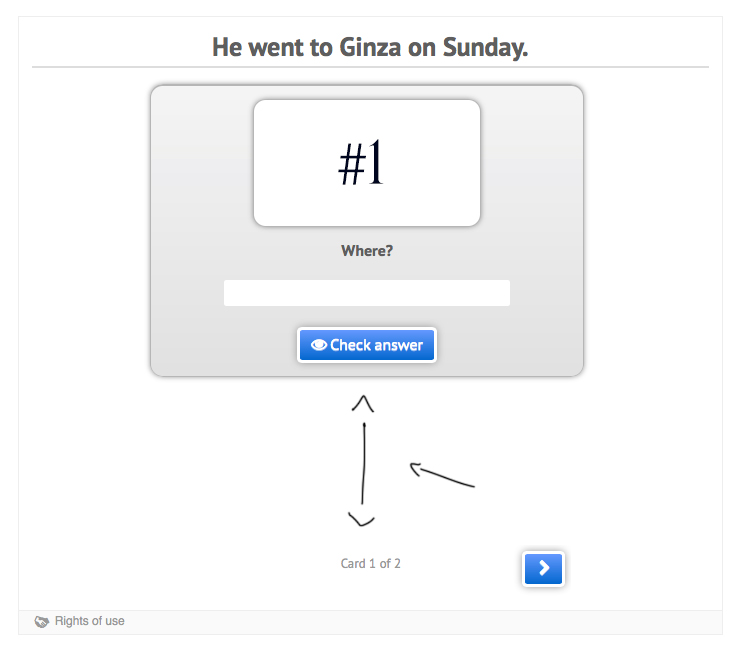Select the white #1 flashcard

point(367,163)
